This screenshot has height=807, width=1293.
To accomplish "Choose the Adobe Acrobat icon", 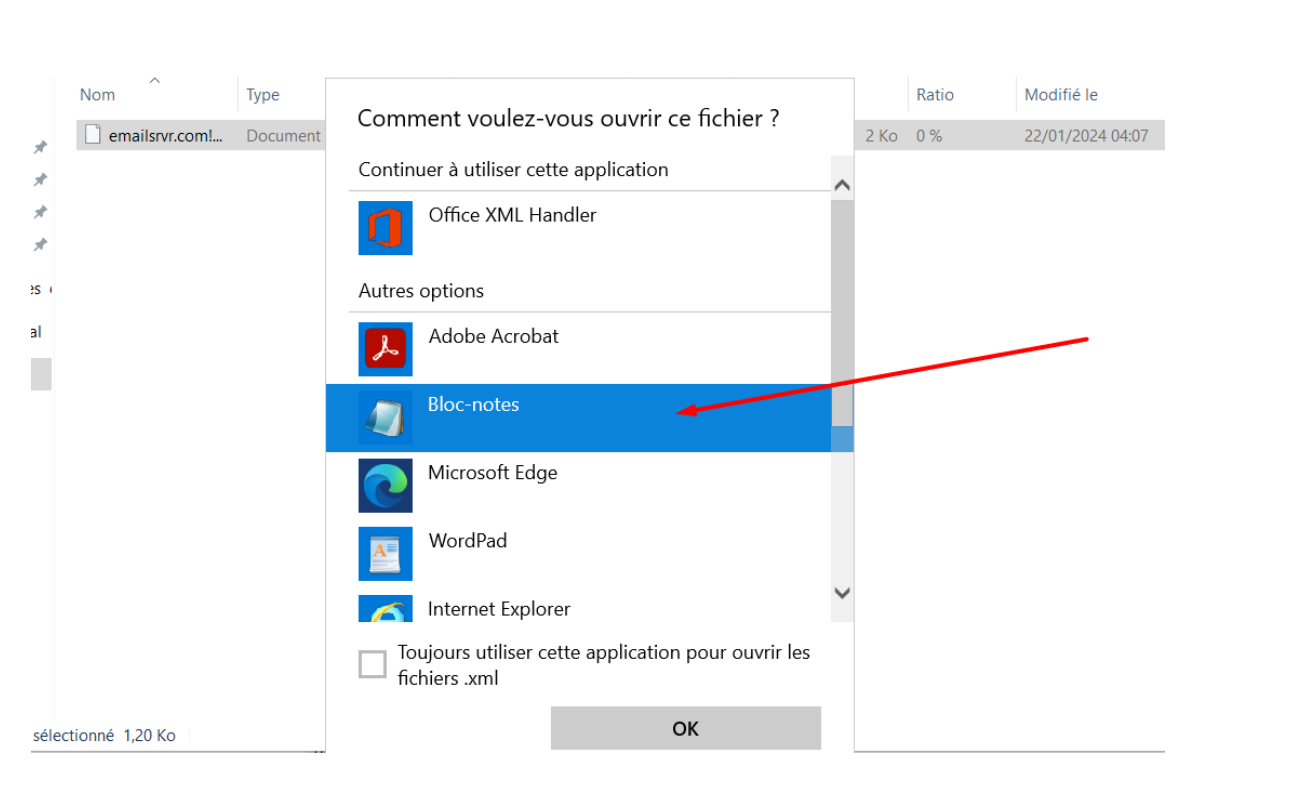I will click(385, 349).
